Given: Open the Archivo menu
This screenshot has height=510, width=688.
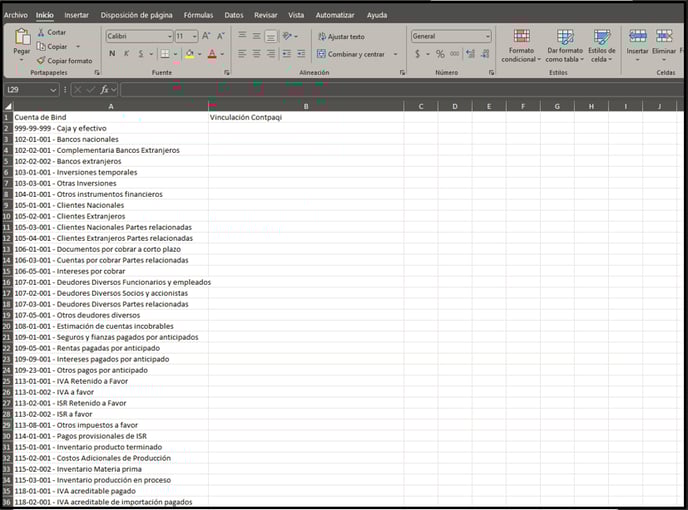Looking at the screenshot, I should pos(15,15).
